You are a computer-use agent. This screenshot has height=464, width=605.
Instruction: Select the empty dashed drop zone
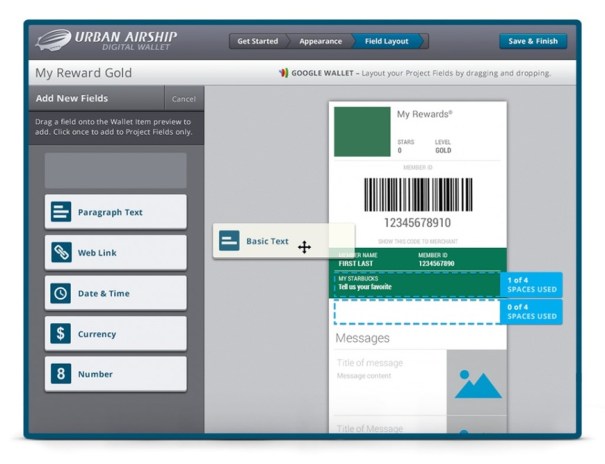[419, 311]
